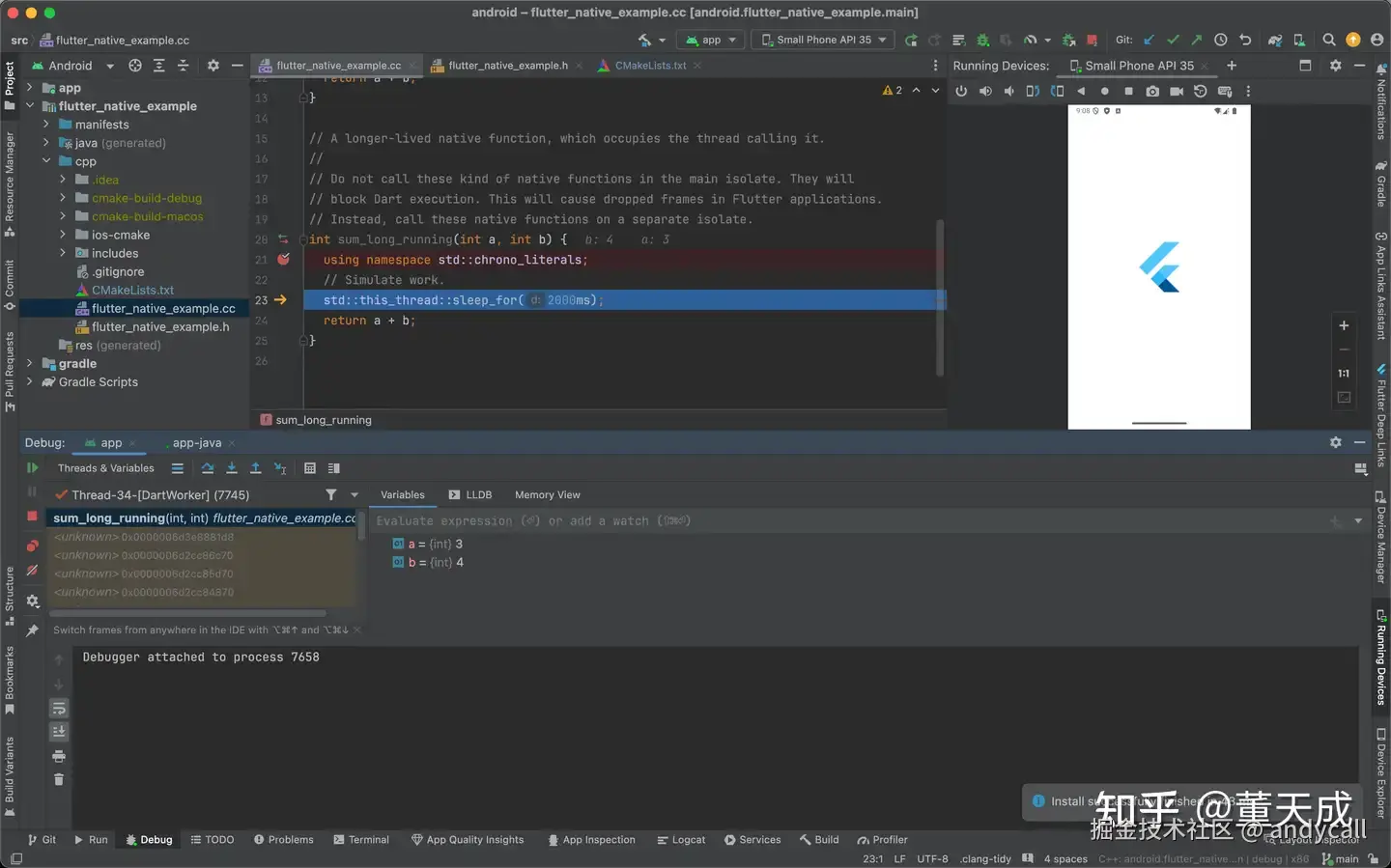This screenshot has width=1391, height=868.
Task: Toggle Mute Breakpoints in debug sidebar
Action: click(x=32, y=571)
